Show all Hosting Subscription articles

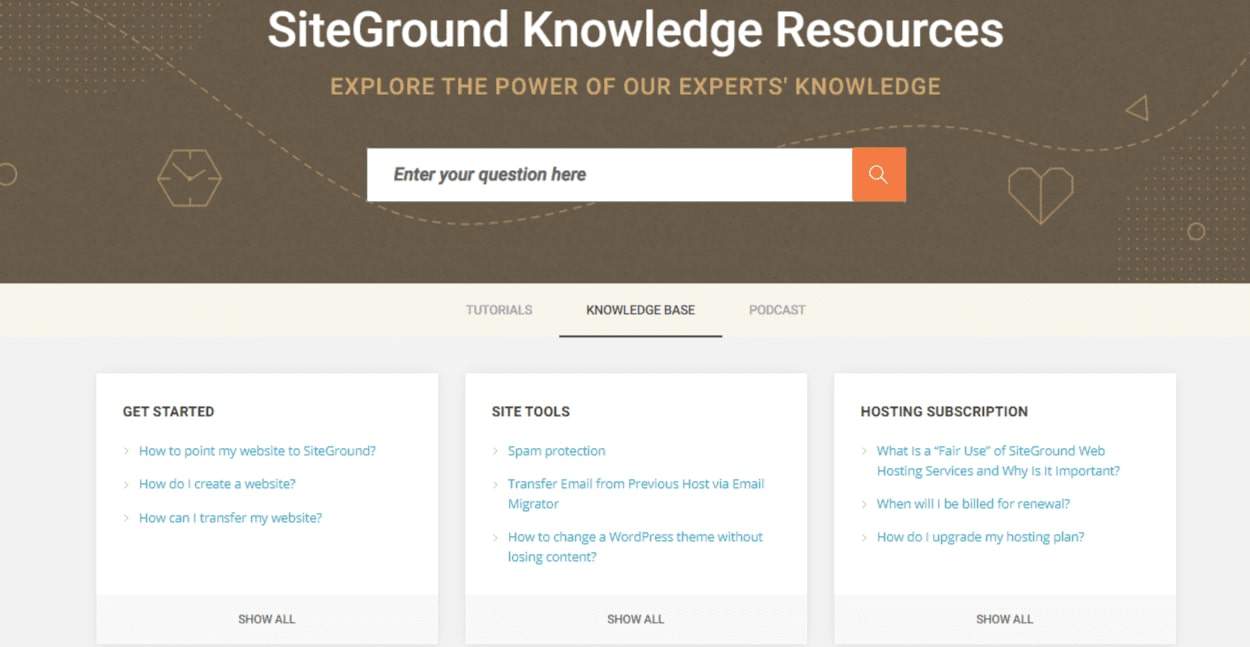pyautogui.click(x=1004, y=619)
